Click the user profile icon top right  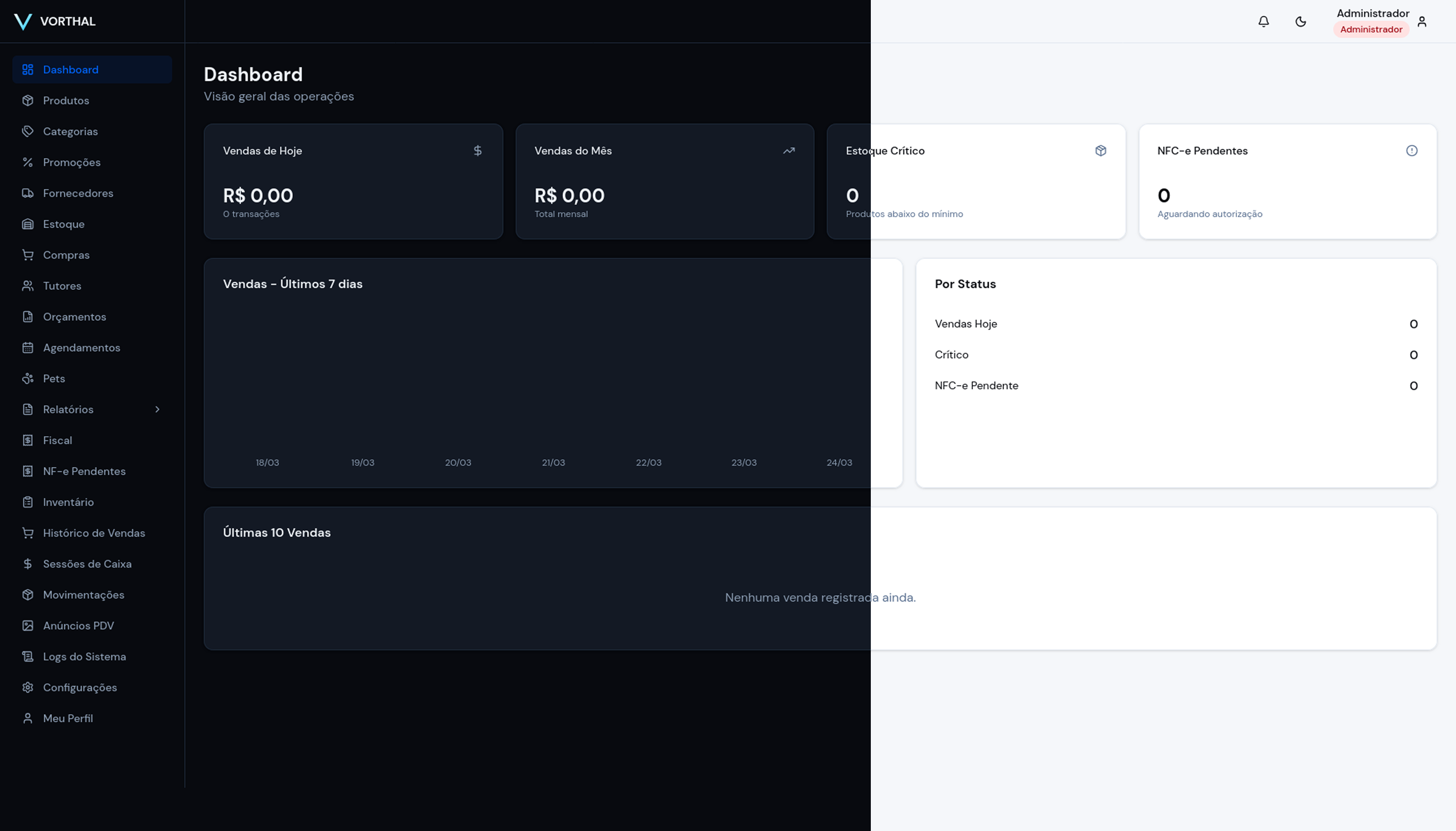1422,21
